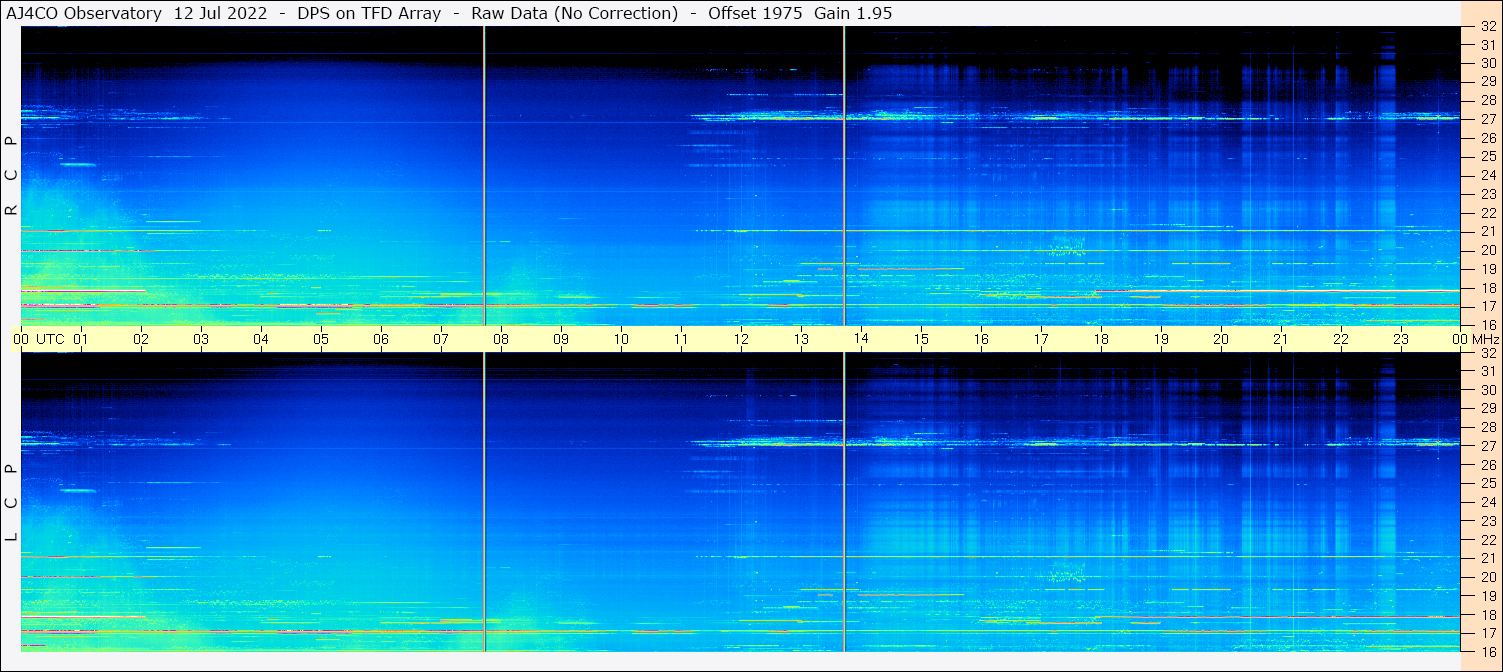The width and height of the screenshot is (1503, 672).
Task: Click the 12 hour time label
Action: point(741,339)
